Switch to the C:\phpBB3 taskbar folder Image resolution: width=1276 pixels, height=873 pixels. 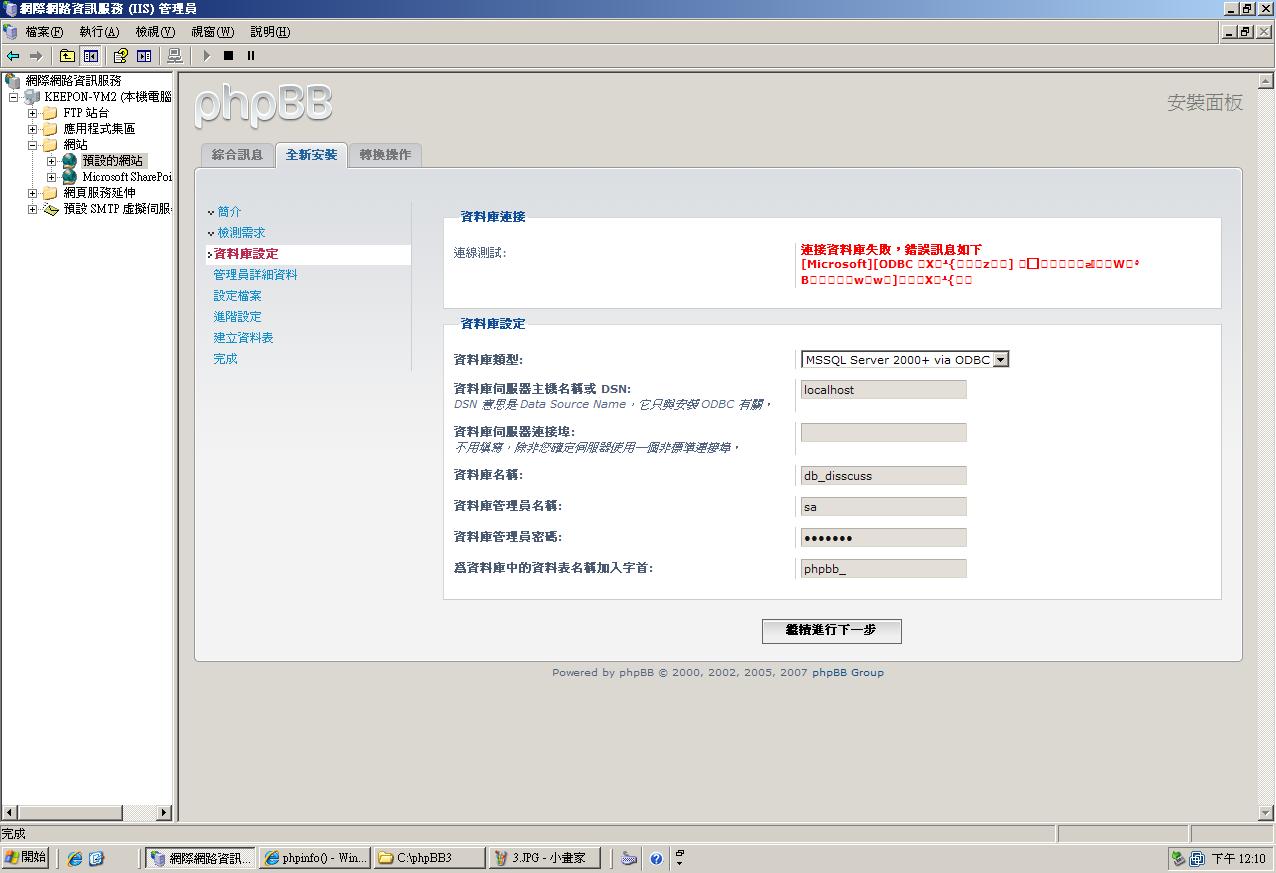pyautogui.click(x=428, y=858)
